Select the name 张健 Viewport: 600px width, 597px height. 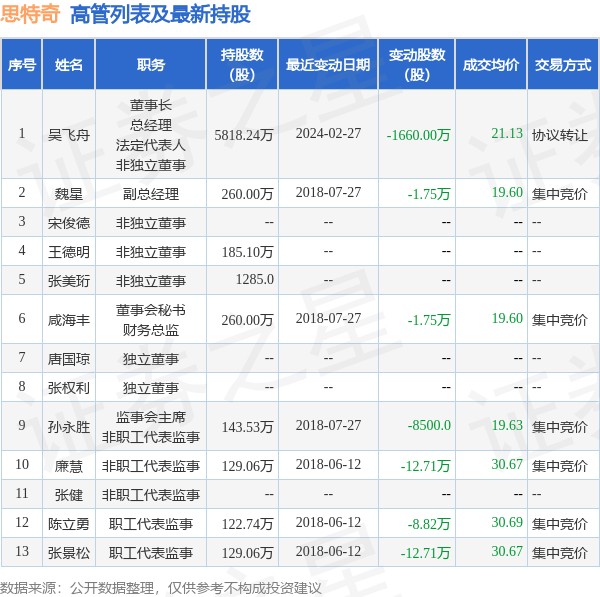(x=68, y=495)
